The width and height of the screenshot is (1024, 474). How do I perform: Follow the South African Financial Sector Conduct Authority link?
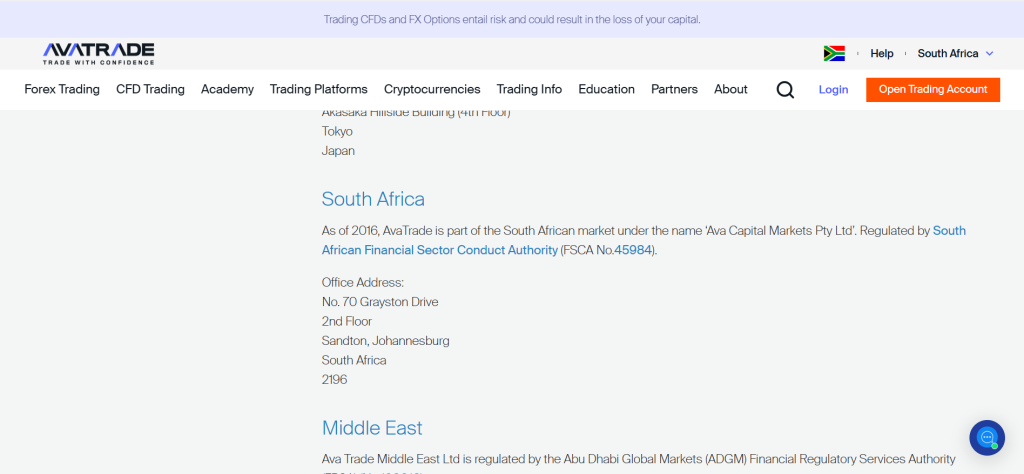439,250
